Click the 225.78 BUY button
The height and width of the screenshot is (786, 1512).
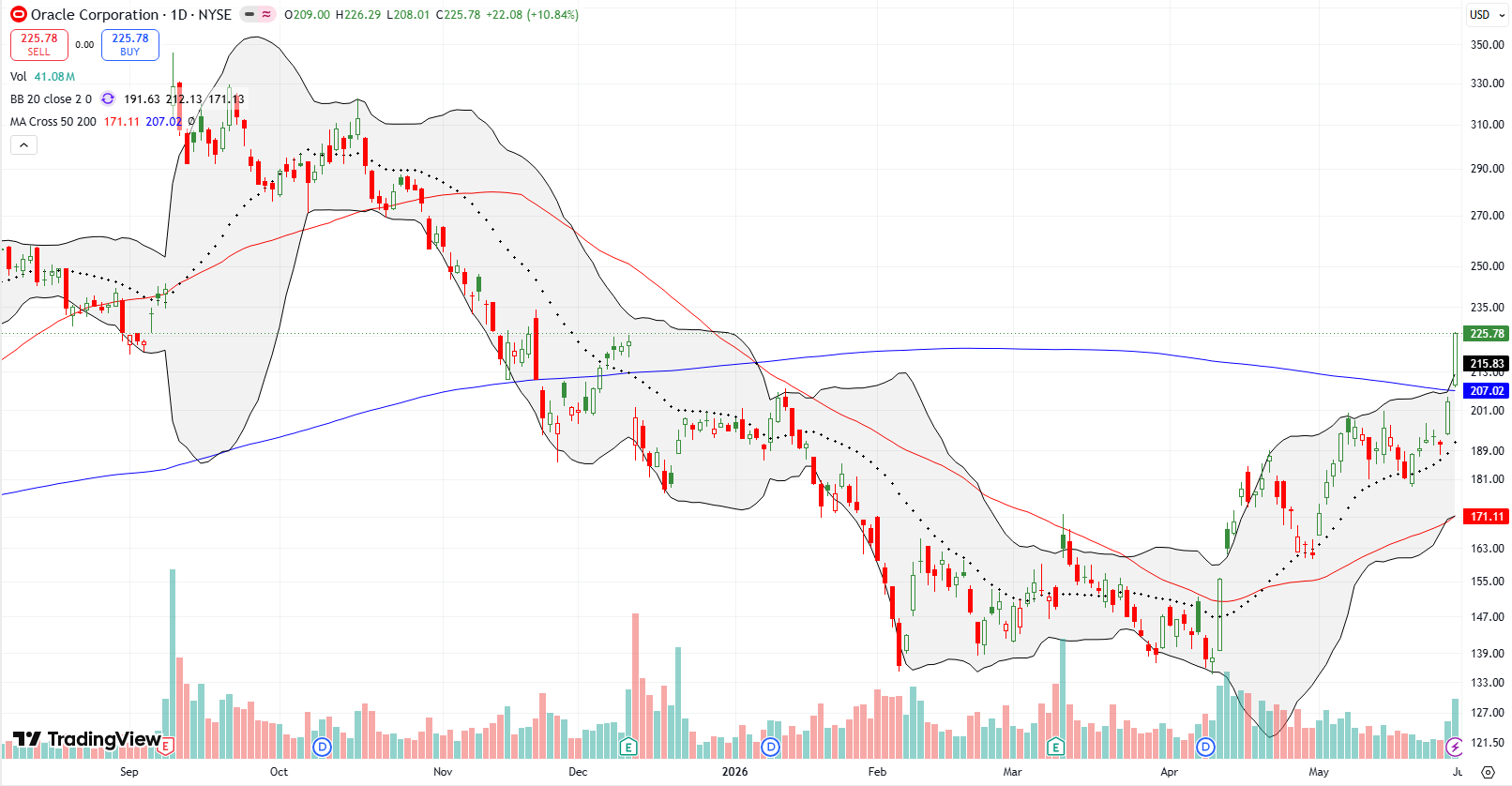130,45
